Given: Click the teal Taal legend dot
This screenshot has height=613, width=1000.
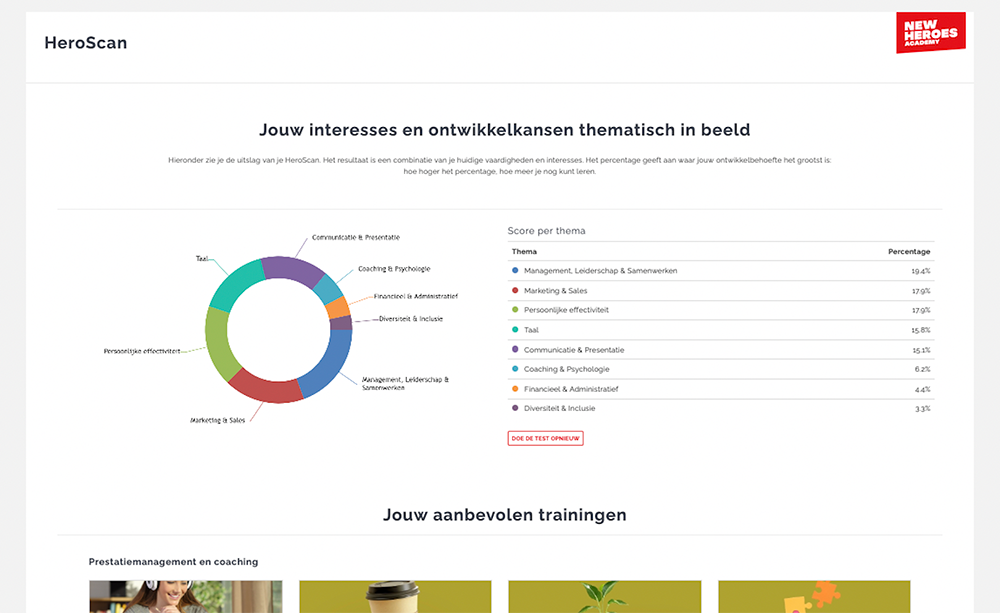Looking at the screenshot, I should click(x=515, y=330).
